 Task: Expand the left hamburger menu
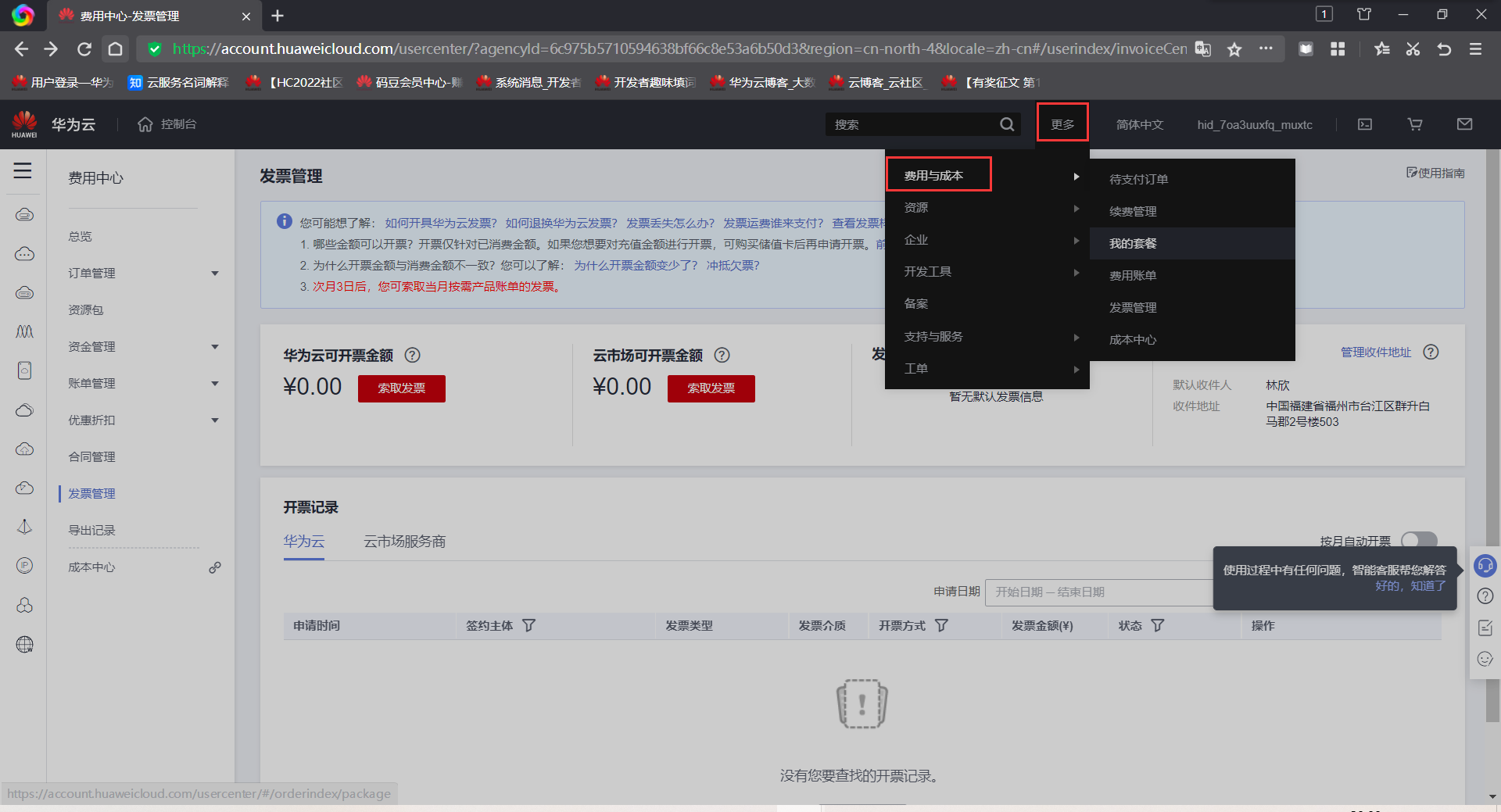coord(23,170)
